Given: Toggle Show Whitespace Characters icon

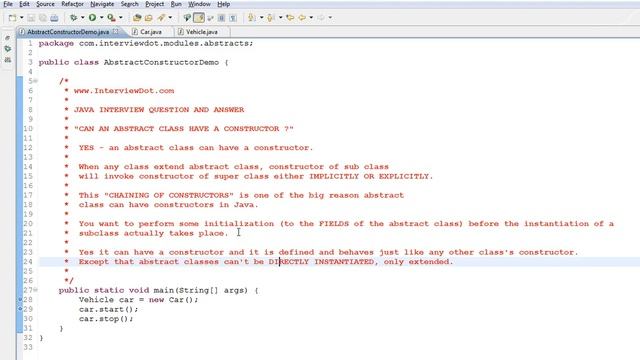Looking at the screenshot, I should [233, 18].
